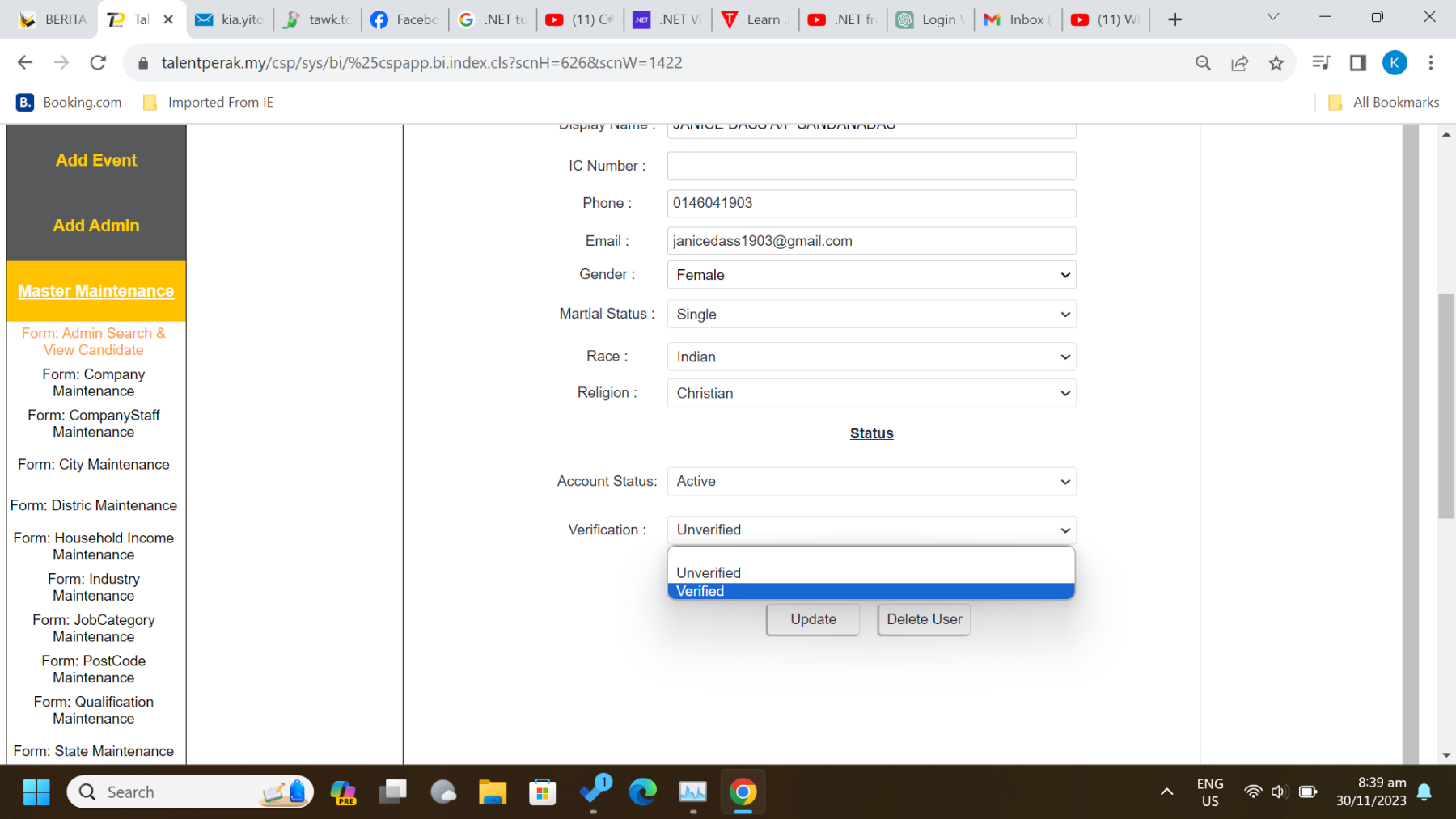Switch to the Facebook browser tab
The width and height of the screenshot is (1456, 819).
(x=404, y=19)
